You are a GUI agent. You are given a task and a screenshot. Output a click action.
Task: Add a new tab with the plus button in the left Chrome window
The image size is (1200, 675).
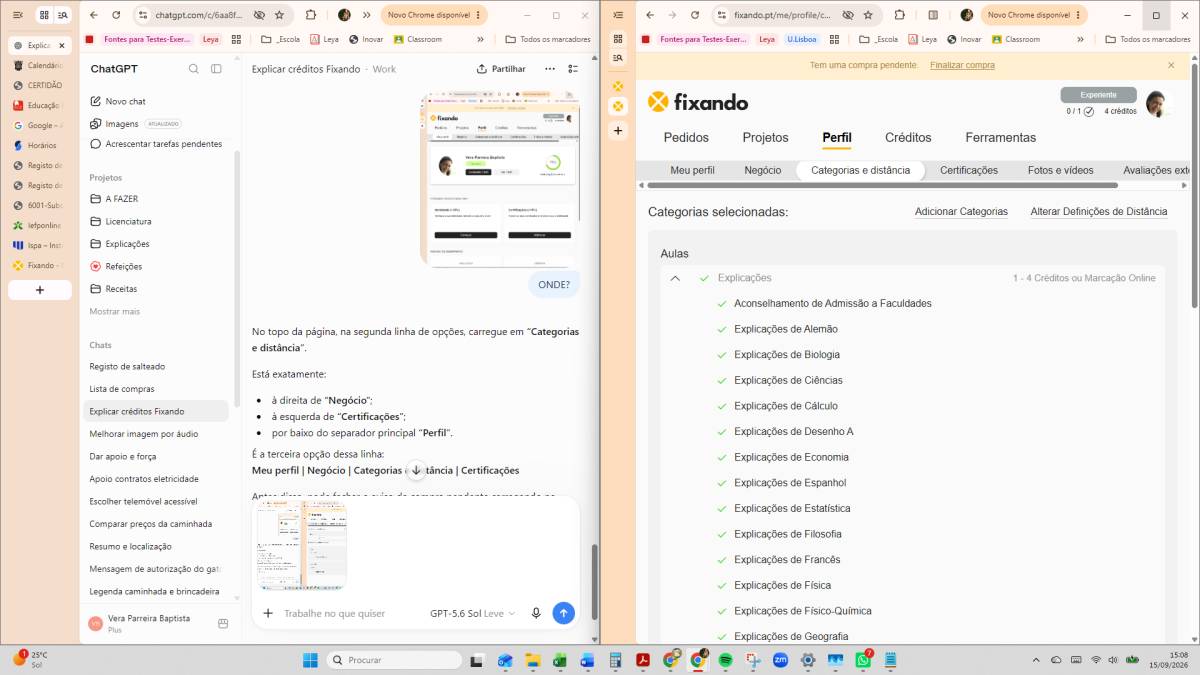pos(40,290)
